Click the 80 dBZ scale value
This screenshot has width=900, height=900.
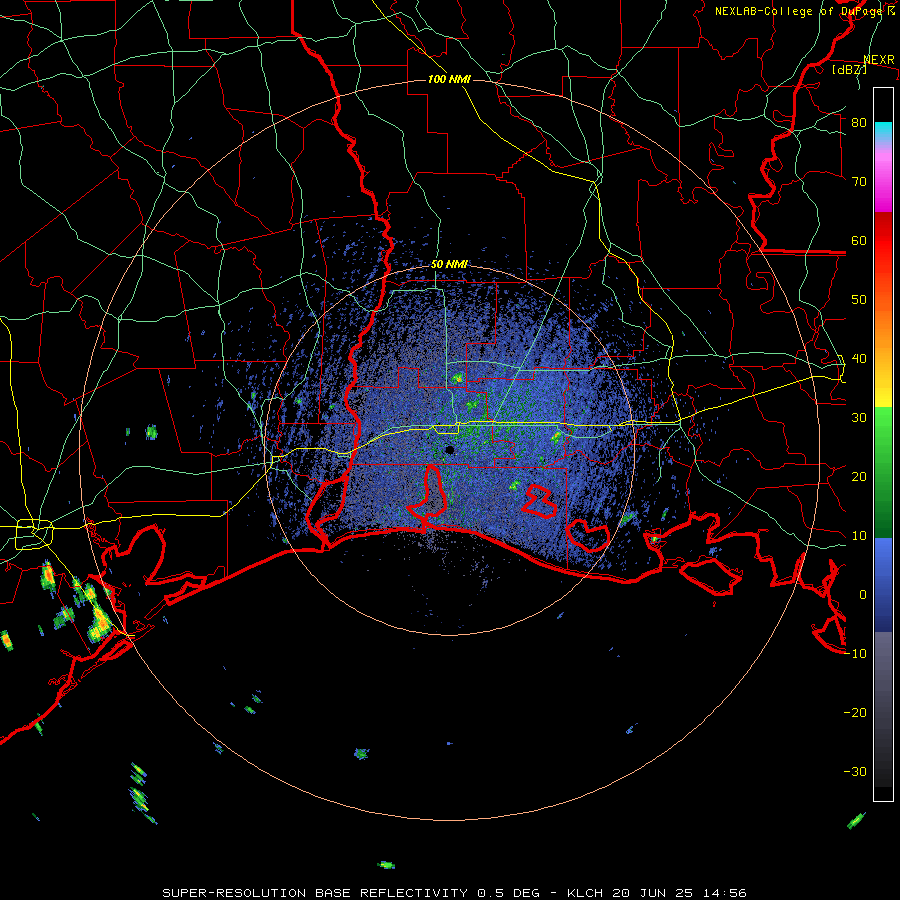[859, 122]
